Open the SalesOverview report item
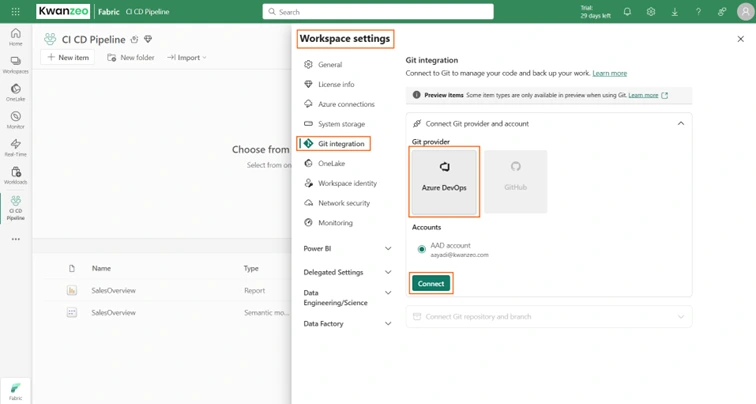Viewport: 756px width, 404px height. (x=113, y=290)
